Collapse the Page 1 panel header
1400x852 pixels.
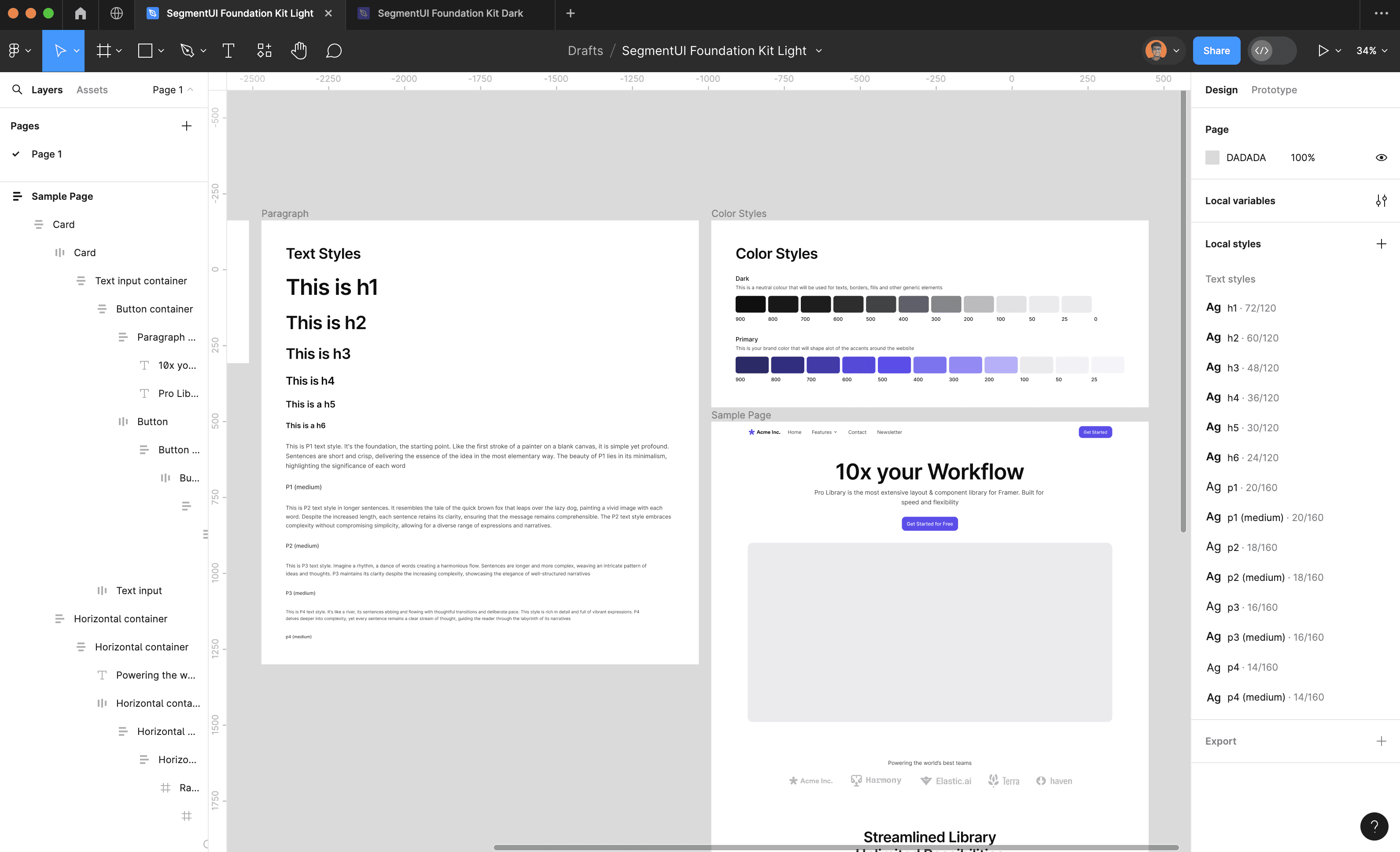pos(191,89)
